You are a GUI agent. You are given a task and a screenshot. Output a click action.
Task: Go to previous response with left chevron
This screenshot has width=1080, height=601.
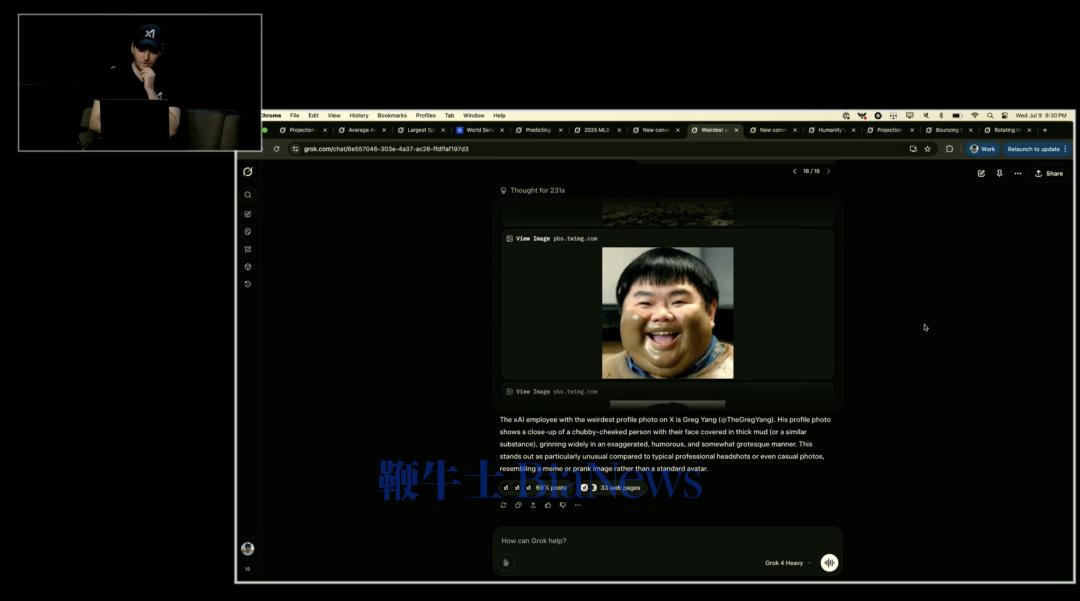click(794, 171)
